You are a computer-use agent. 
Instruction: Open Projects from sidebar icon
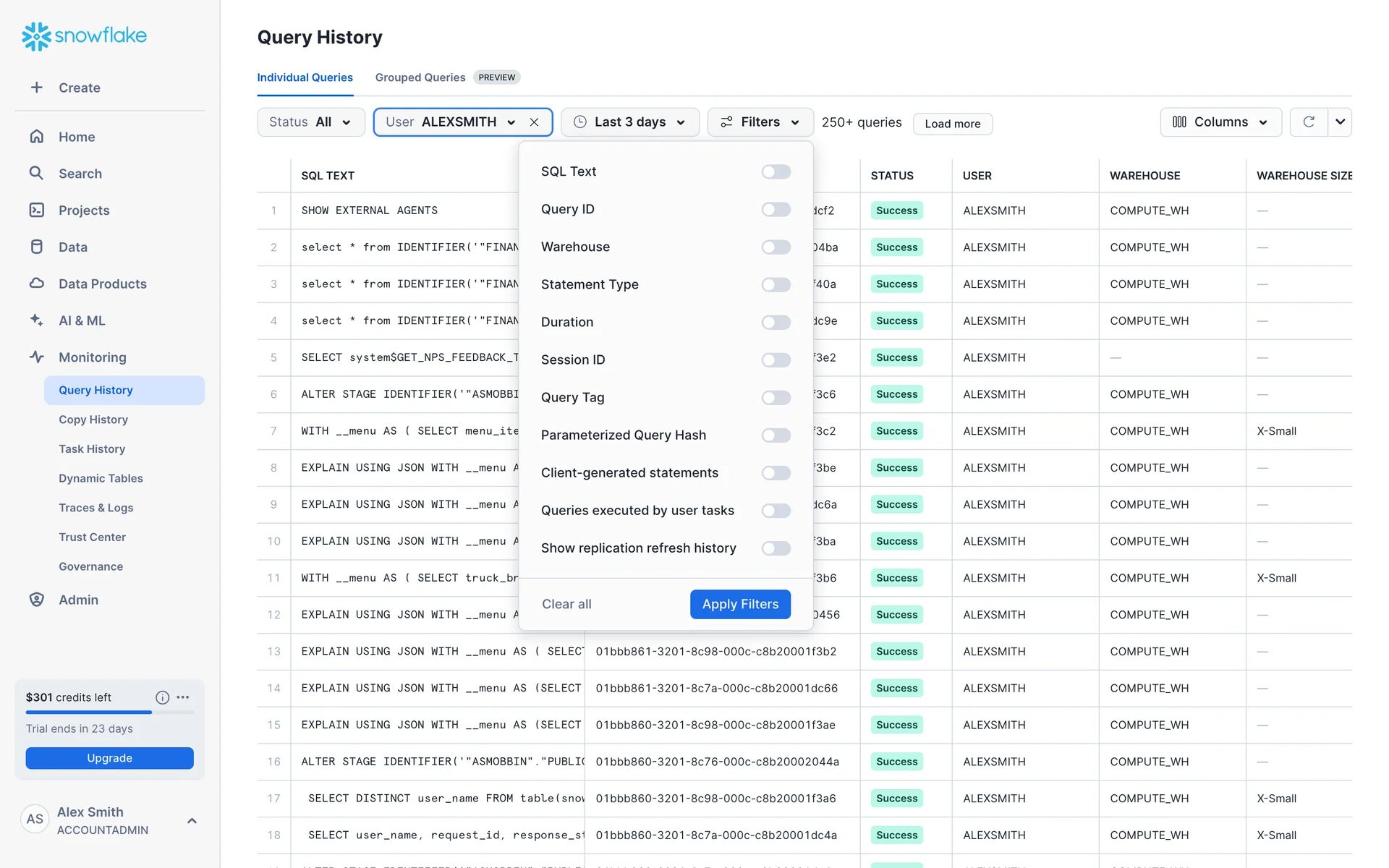pyautogui.click(x=36, y=210)
